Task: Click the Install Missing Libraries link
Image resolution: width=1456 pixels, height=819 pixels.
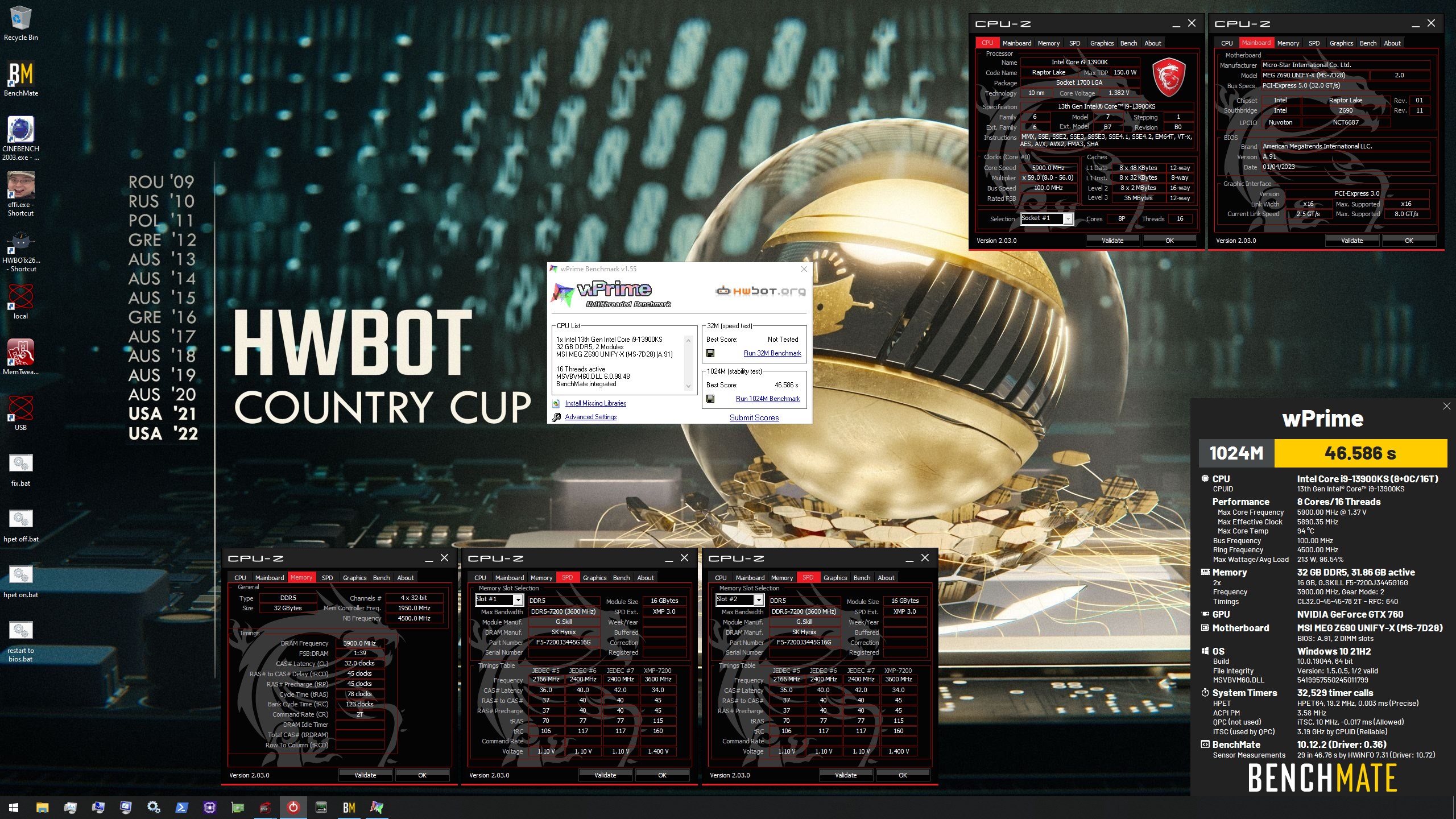Action: tap(595, 403)
